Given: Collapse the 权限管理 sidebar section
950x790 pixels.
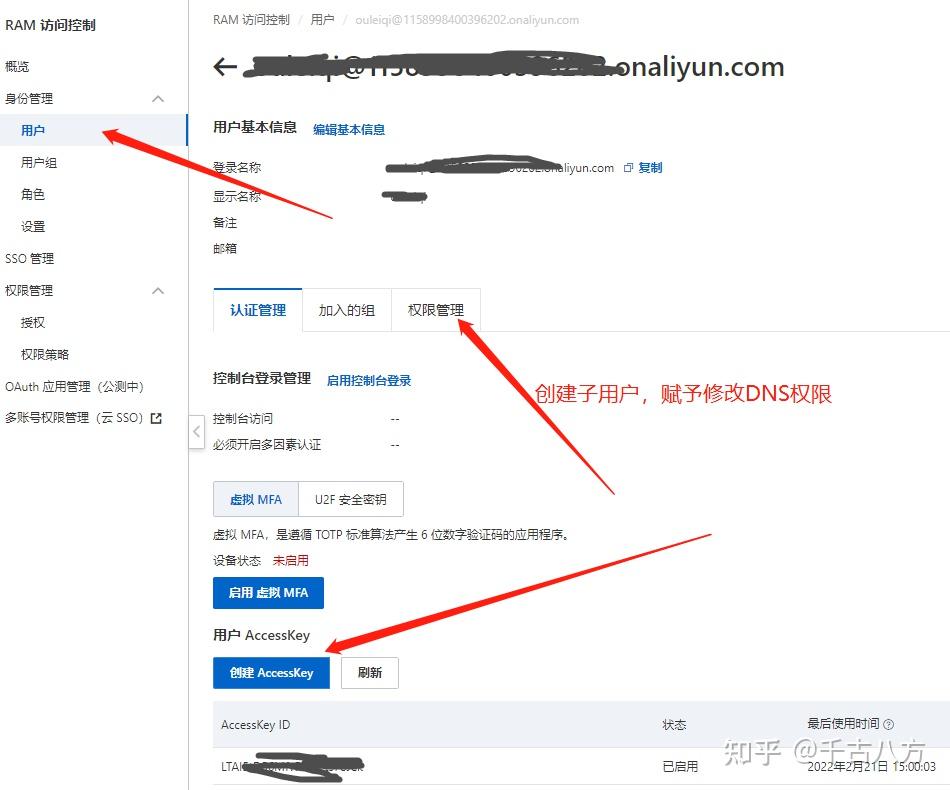Looking at the screenshot, I should pos(158,291).
